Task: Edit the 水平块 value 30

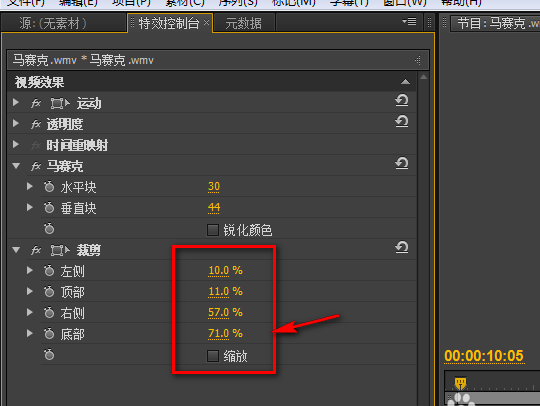Action: (x=214, y=187)
